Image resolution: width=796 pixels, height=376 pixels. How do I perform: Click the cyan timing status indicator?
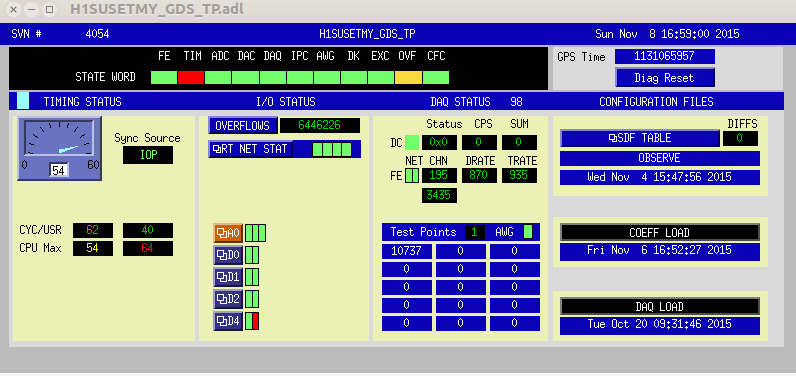tap(23, 101)
